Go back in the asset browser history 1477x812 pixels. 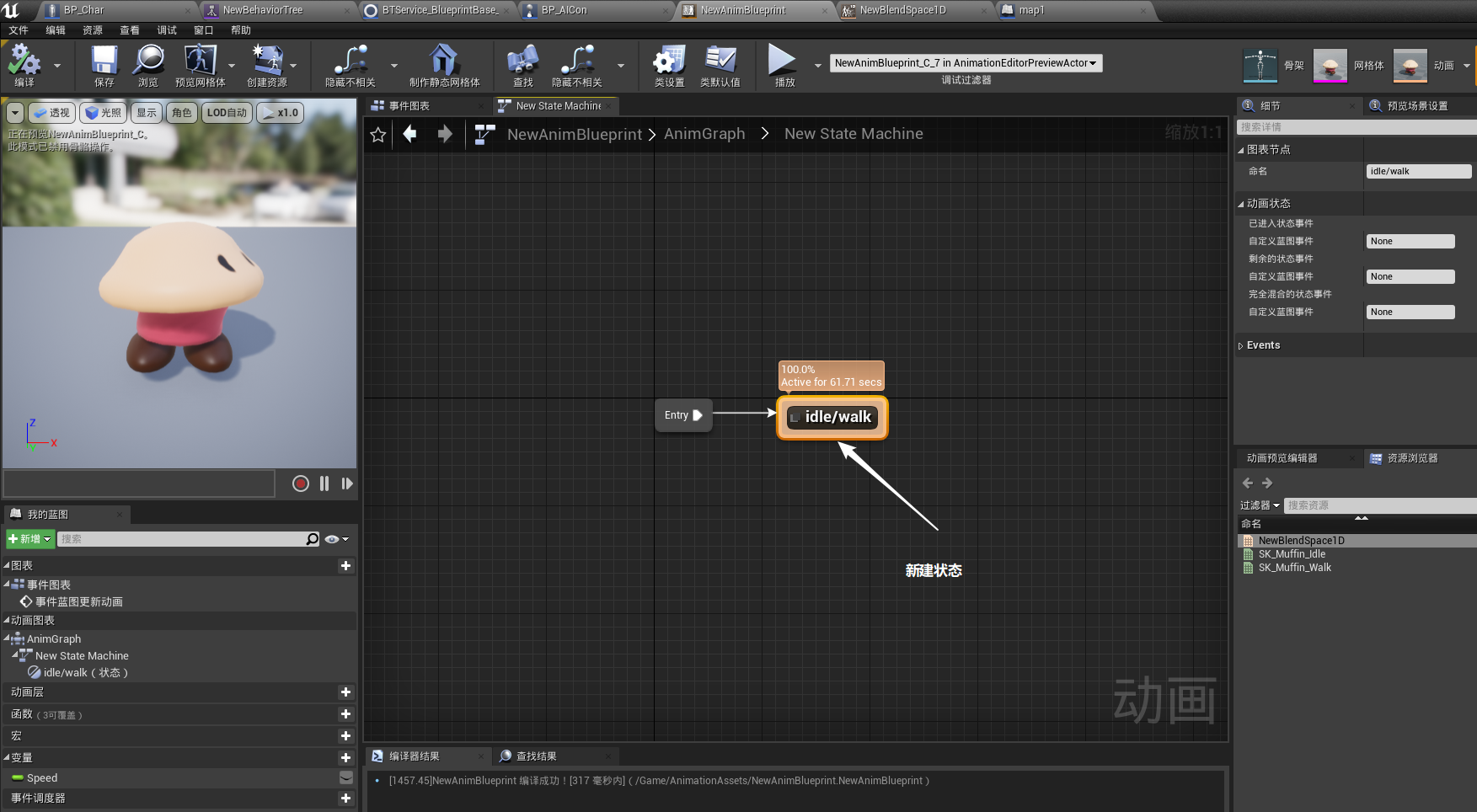(1248, 483)
